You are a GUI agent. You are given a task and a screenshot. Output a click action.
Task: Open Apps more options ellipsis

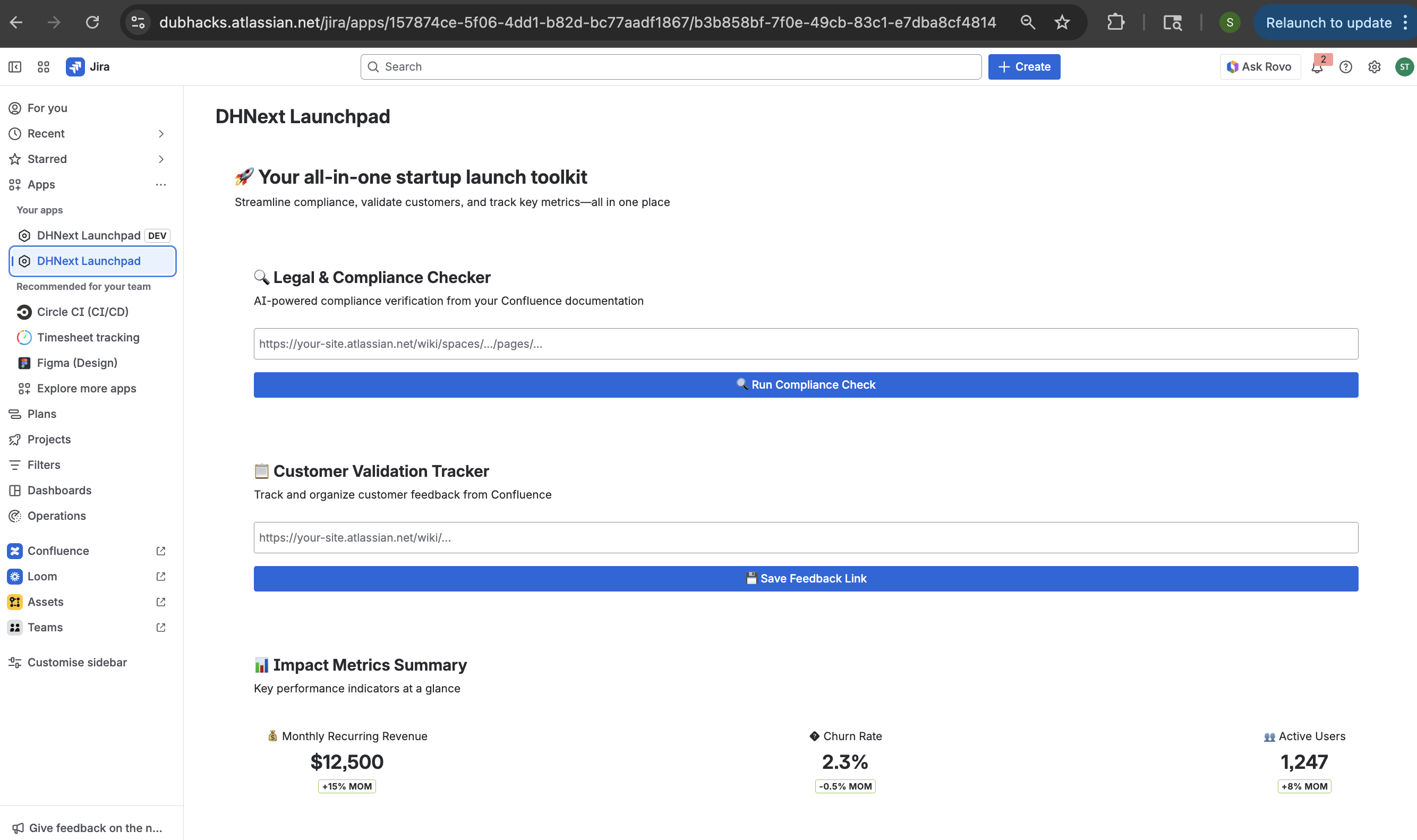tap(161, 185)
